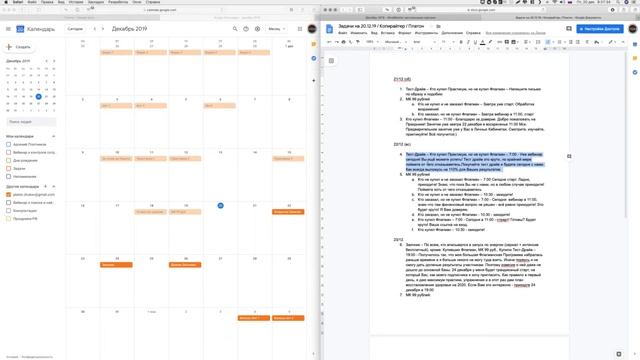Add other calendars with the plus button
Screen dimensions: 640x360
(45, 187)
